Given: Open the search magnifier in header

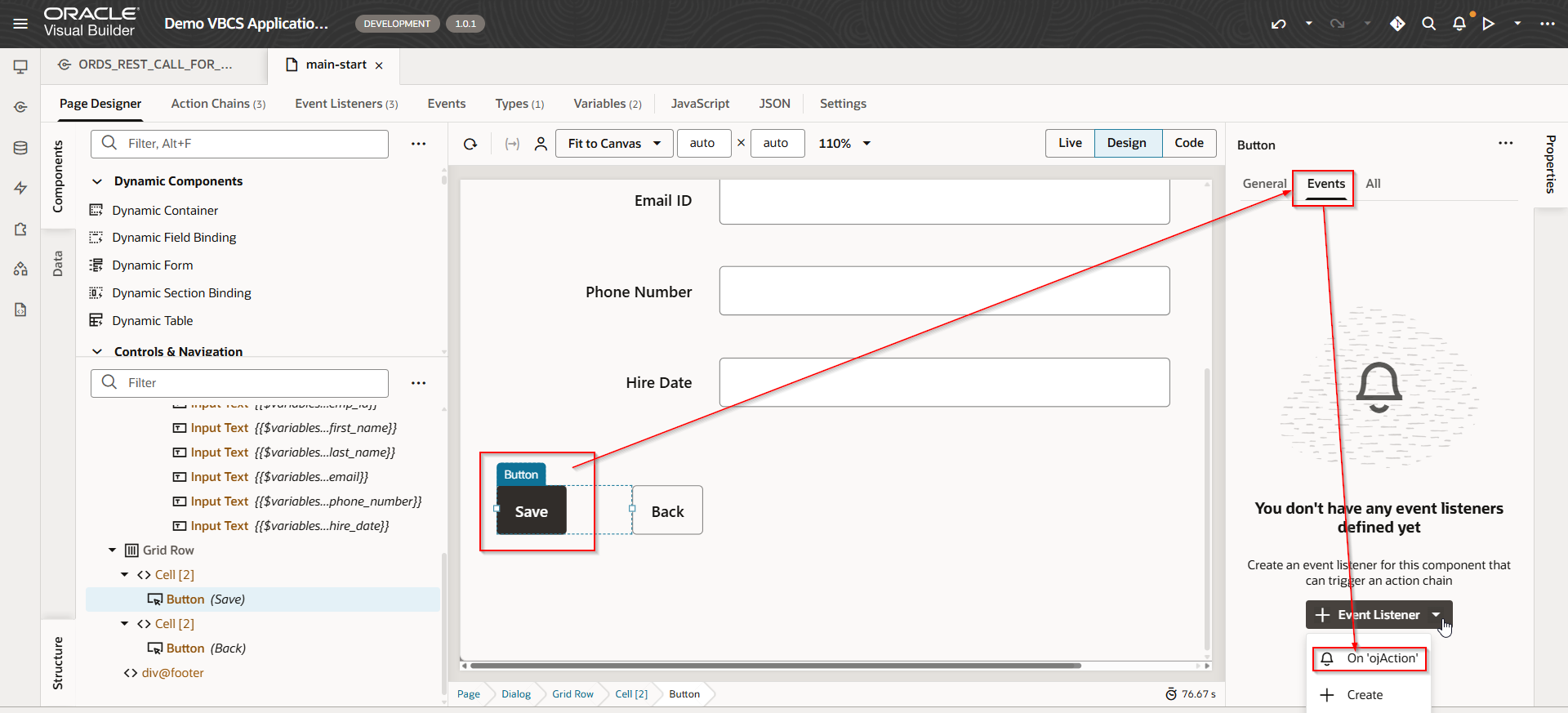Looking at the screenshot, I should (1428, 24).
